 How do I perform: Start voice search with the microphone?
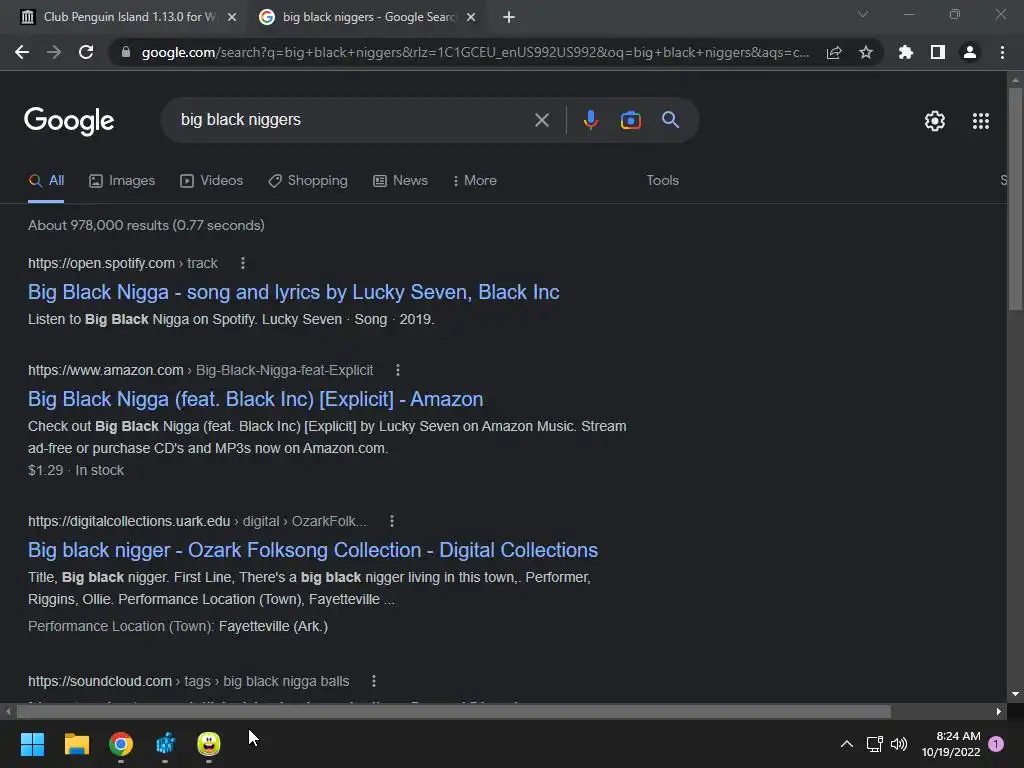pyautogui.click(x=590, y=120)
